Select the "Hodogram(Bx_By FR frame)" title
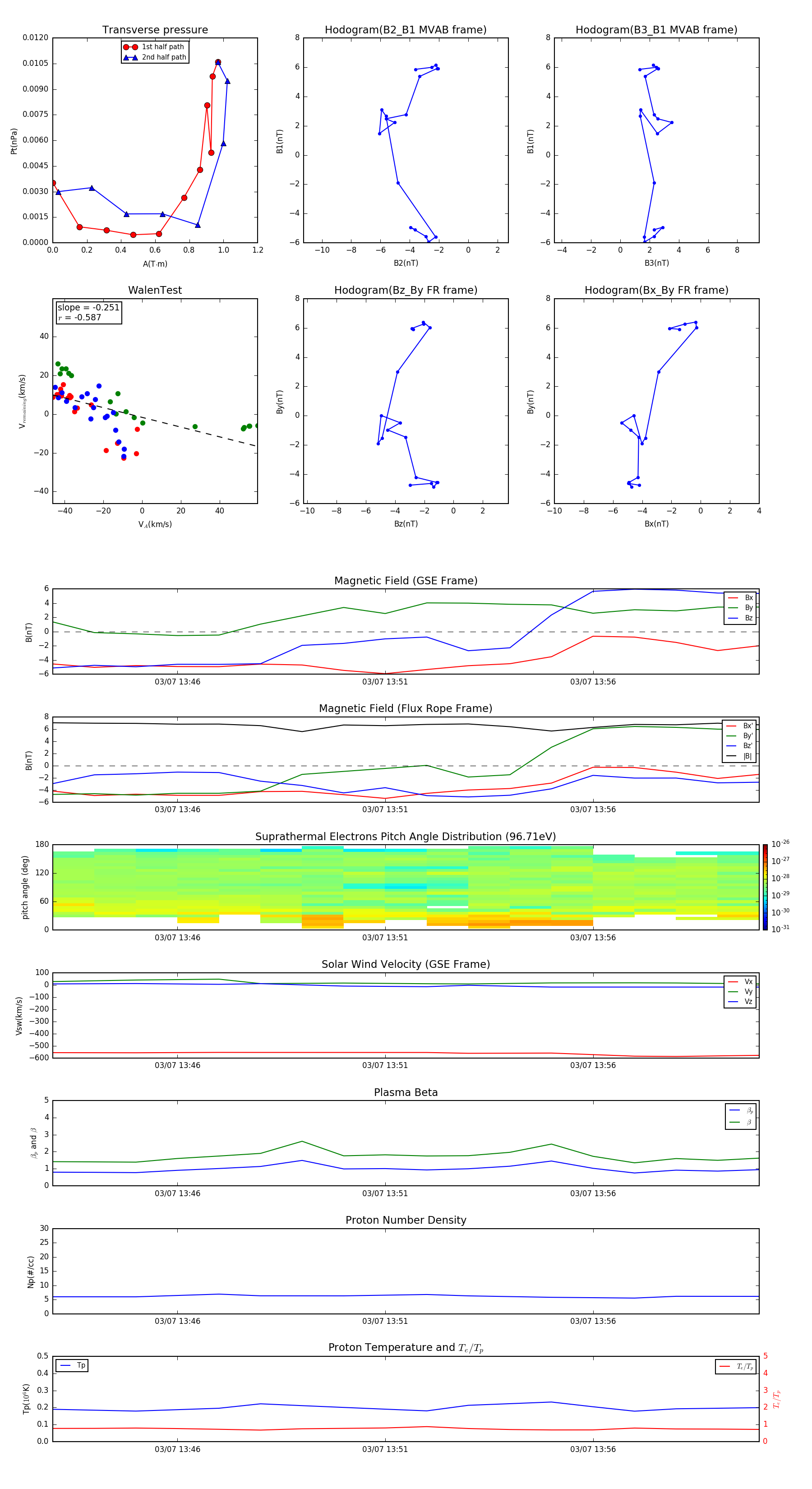Viewport: 812px width, 1489px height. (x=656, y=290)
